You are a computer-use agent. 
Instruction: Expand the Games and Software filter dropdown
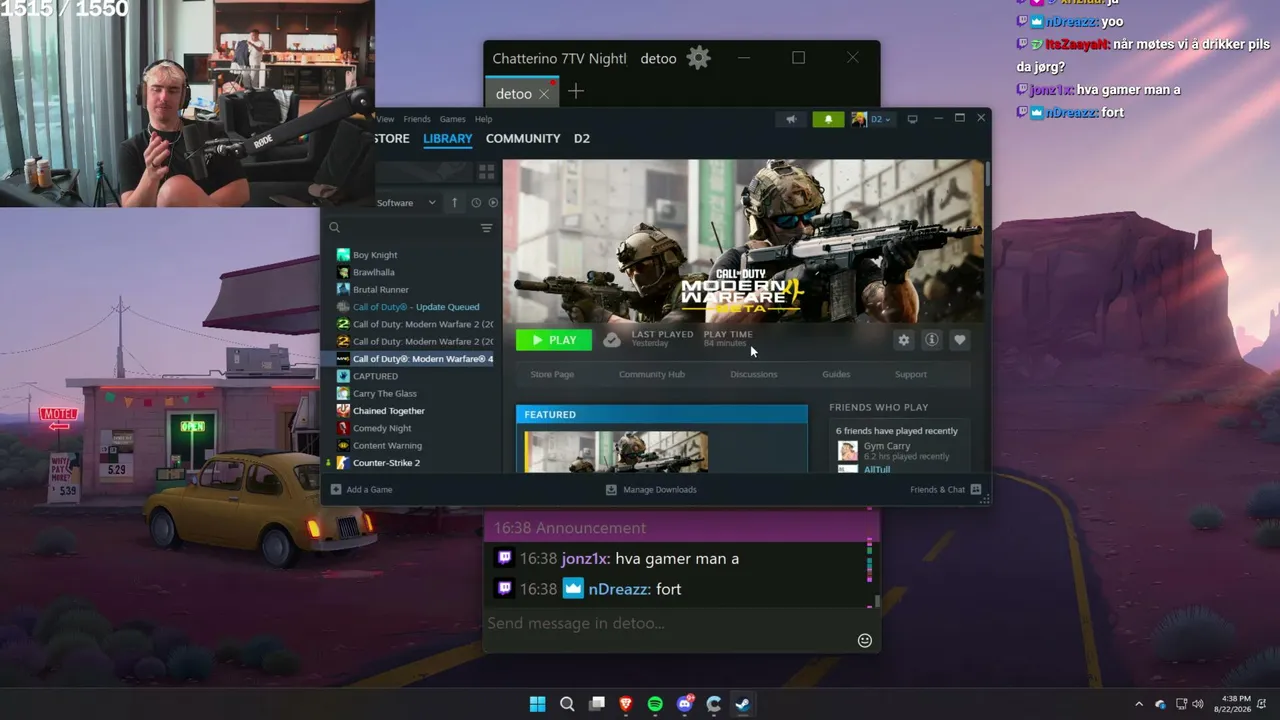[406, 203]
